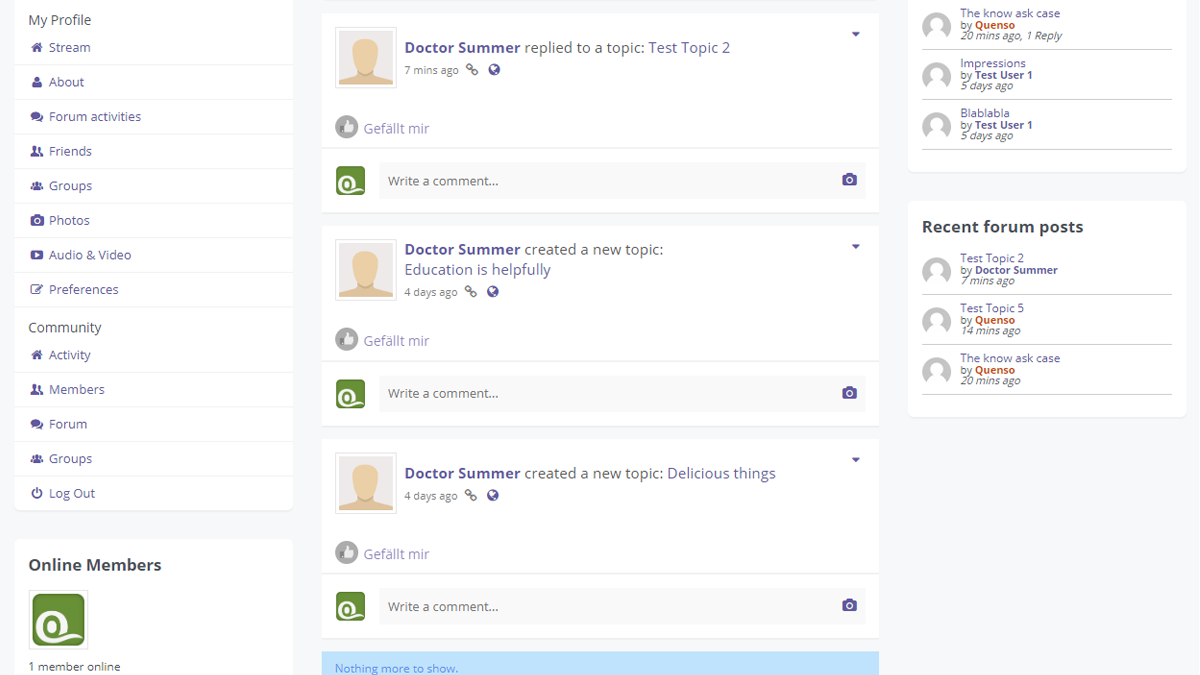The height and width of the screenshot is (675, 1200).
Task: Click power icon beside Log Out
Action: click(x=37, y=493)
